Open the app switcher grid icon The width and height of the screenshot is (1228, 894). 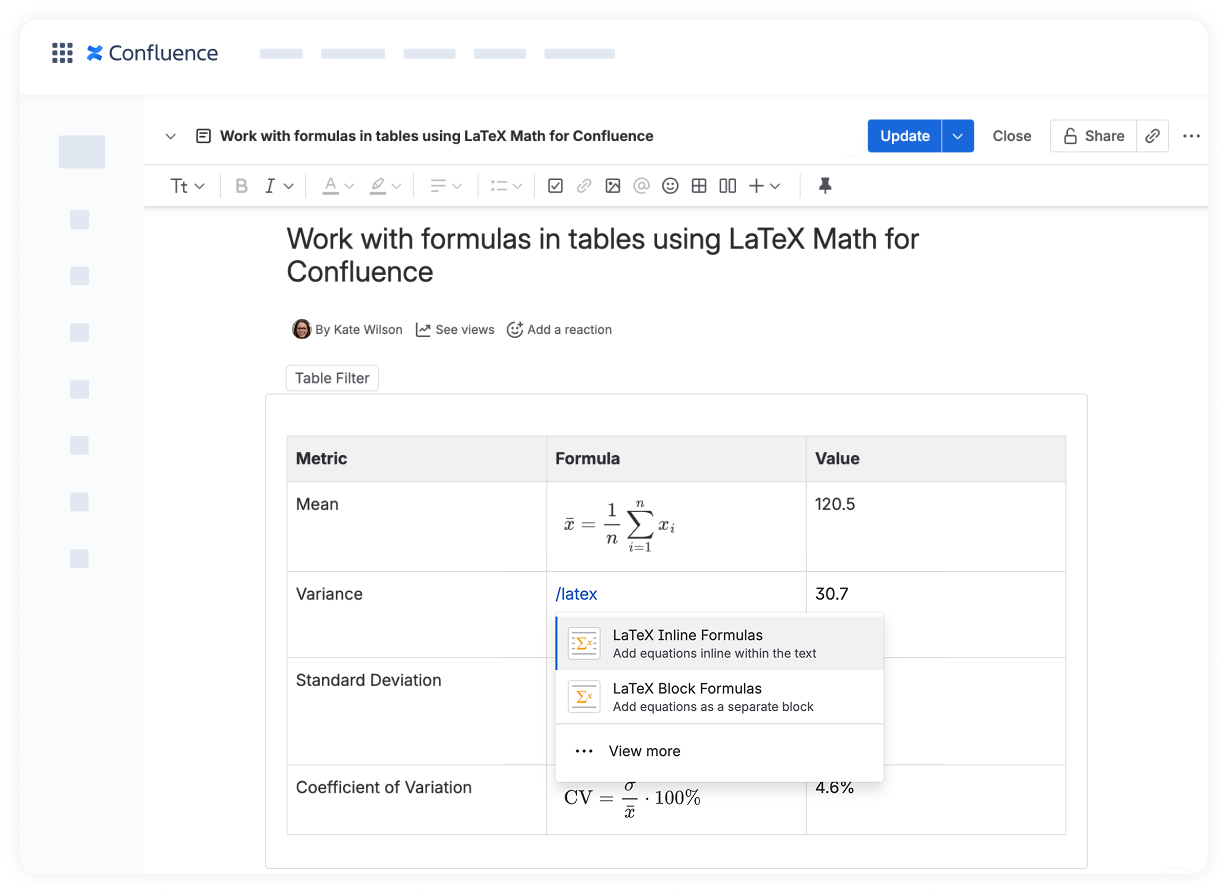(x=62, y=53)
